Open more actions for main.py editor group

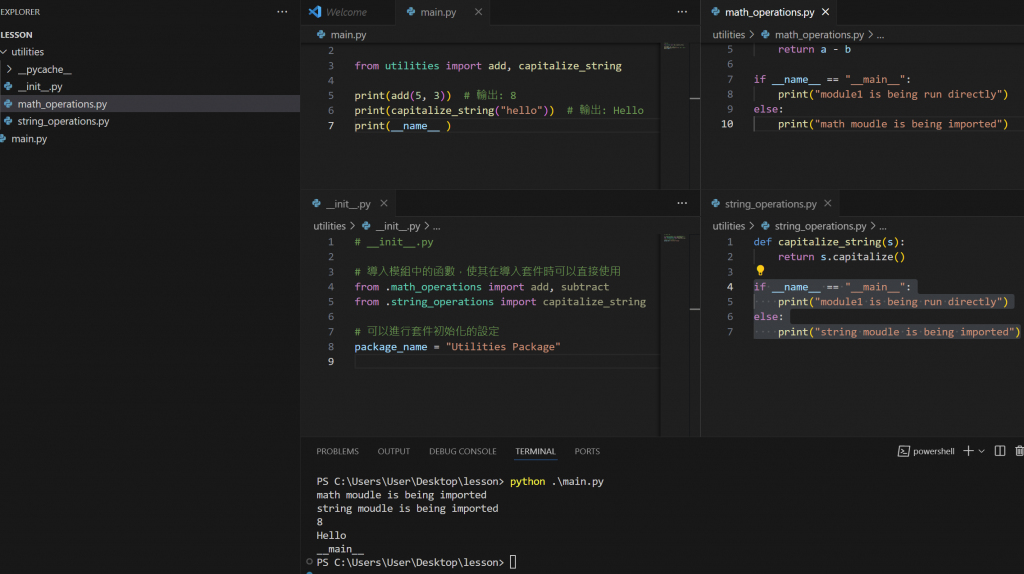[x=682, y=12]
